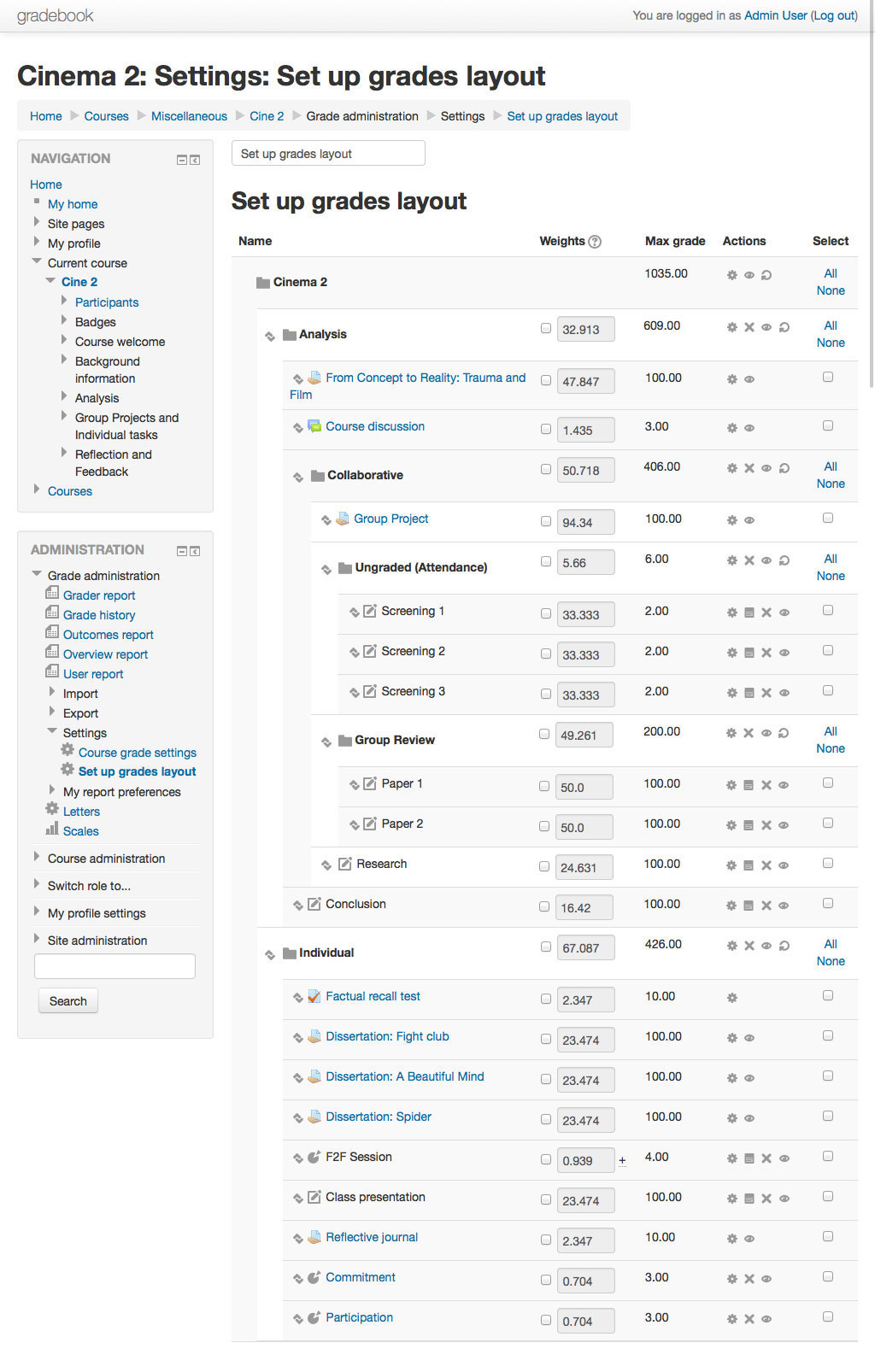Open edit settings gear for Cinema 2 category

[731, 275]
